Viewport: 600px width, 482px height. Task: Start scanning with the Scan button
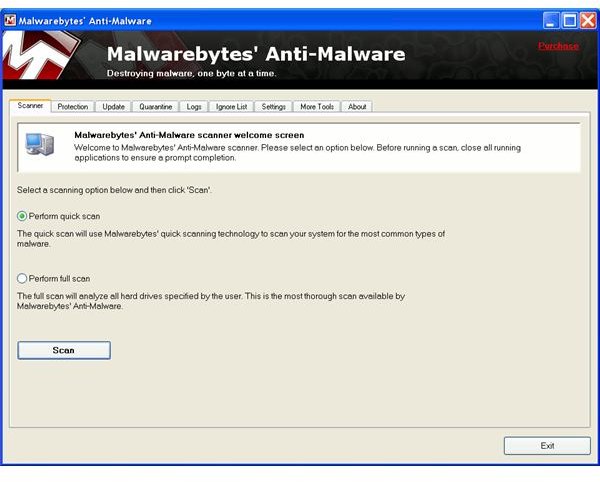(x=64, y=350)
